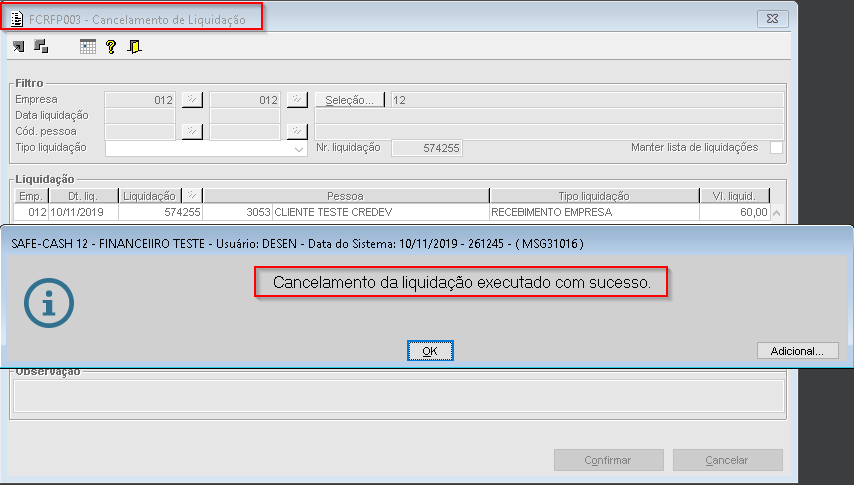This screenshot has width=854, height=485.
Task: Click the second Data liquidação field
Action: point(245,116)
